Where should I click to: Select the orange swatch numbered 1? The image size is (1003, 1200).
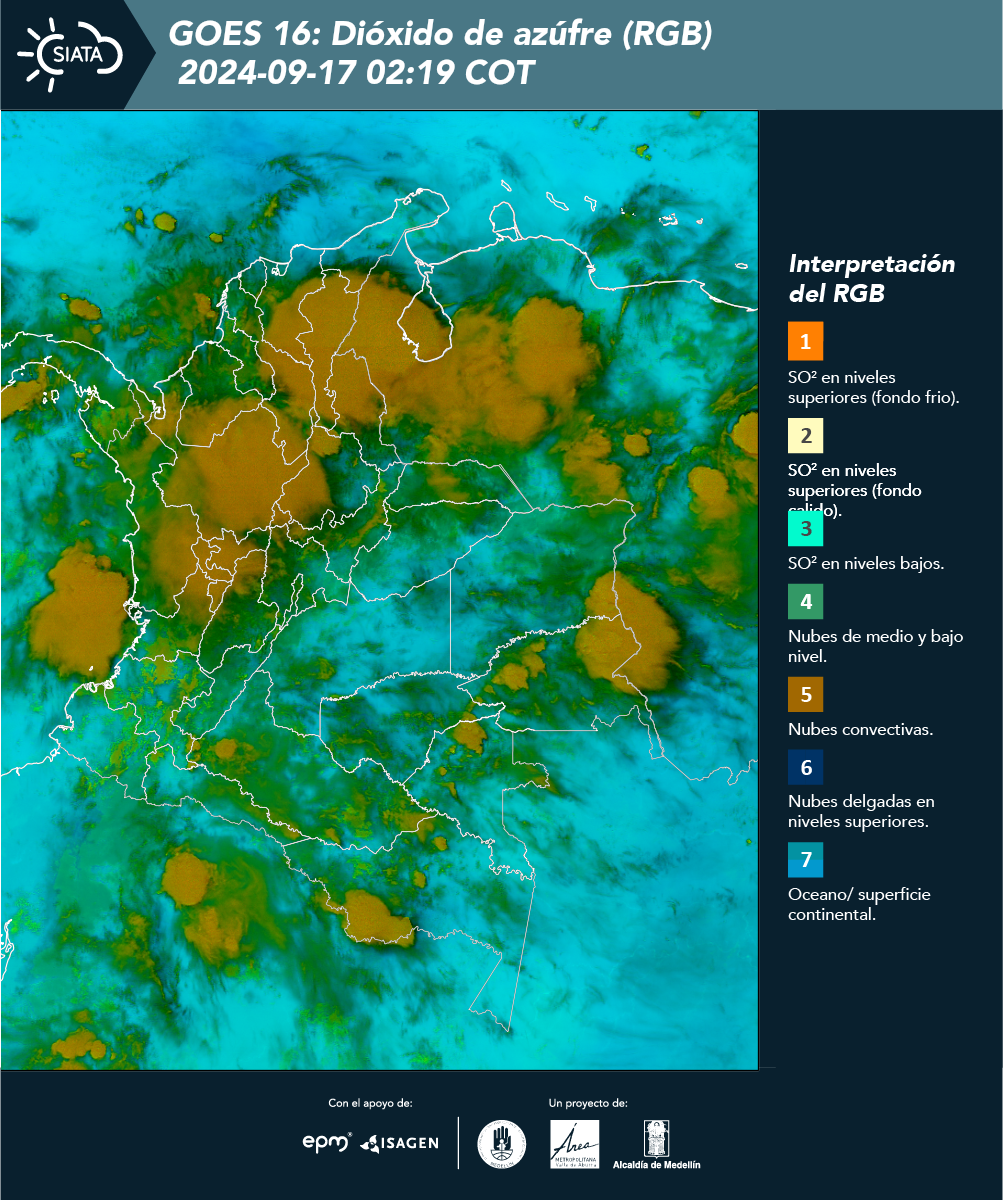[x=805, y=341]
